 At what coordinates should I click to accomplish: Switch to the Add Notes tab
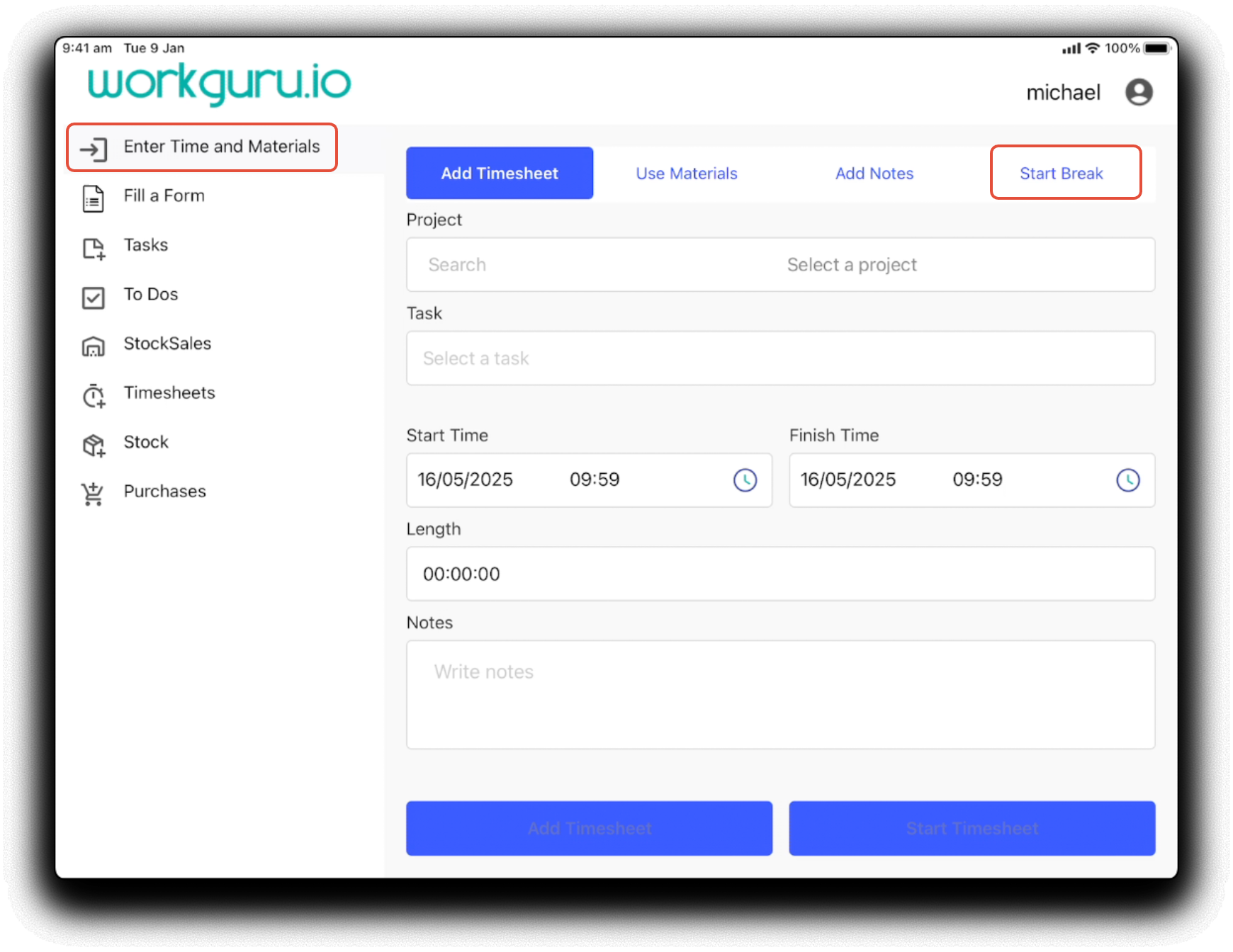tap(874, 174)
